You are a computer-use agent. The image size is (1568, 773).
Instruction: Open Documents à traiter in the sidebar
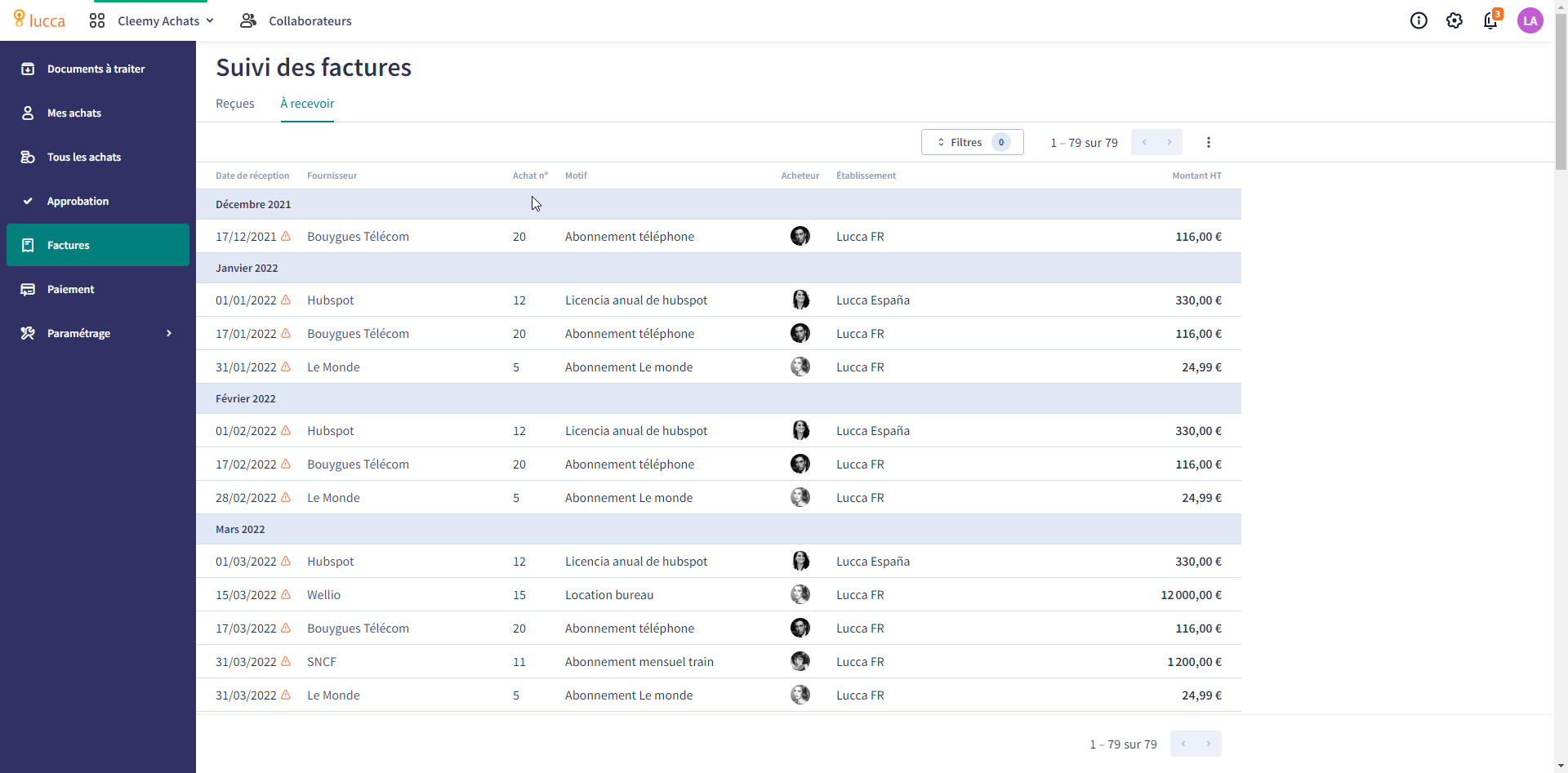coord(98,69)
